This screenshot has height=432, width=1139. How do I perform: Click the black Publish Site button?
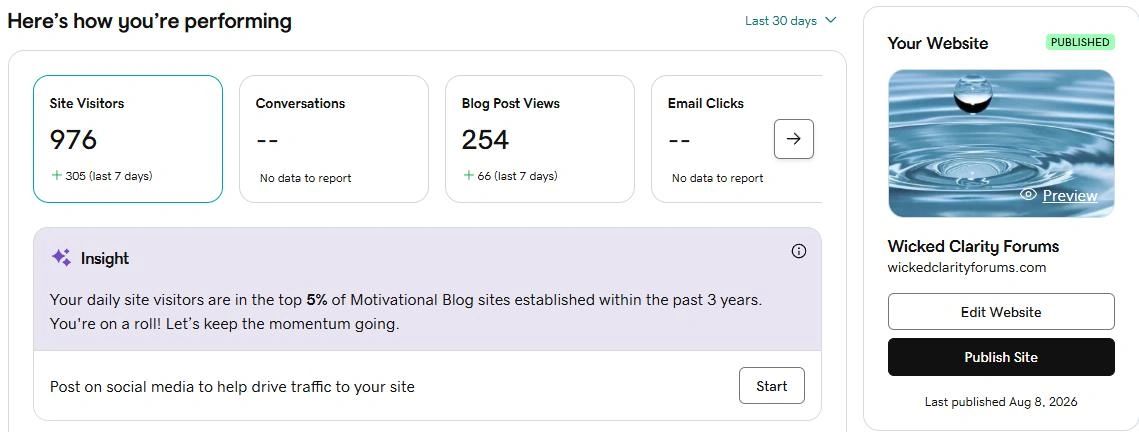click(x=1001, y=357)
